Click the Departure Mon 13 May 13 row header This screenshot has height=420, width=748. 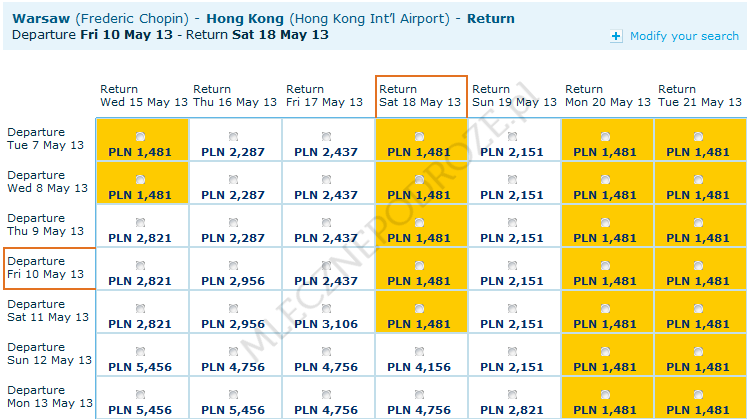click(49, 397)
